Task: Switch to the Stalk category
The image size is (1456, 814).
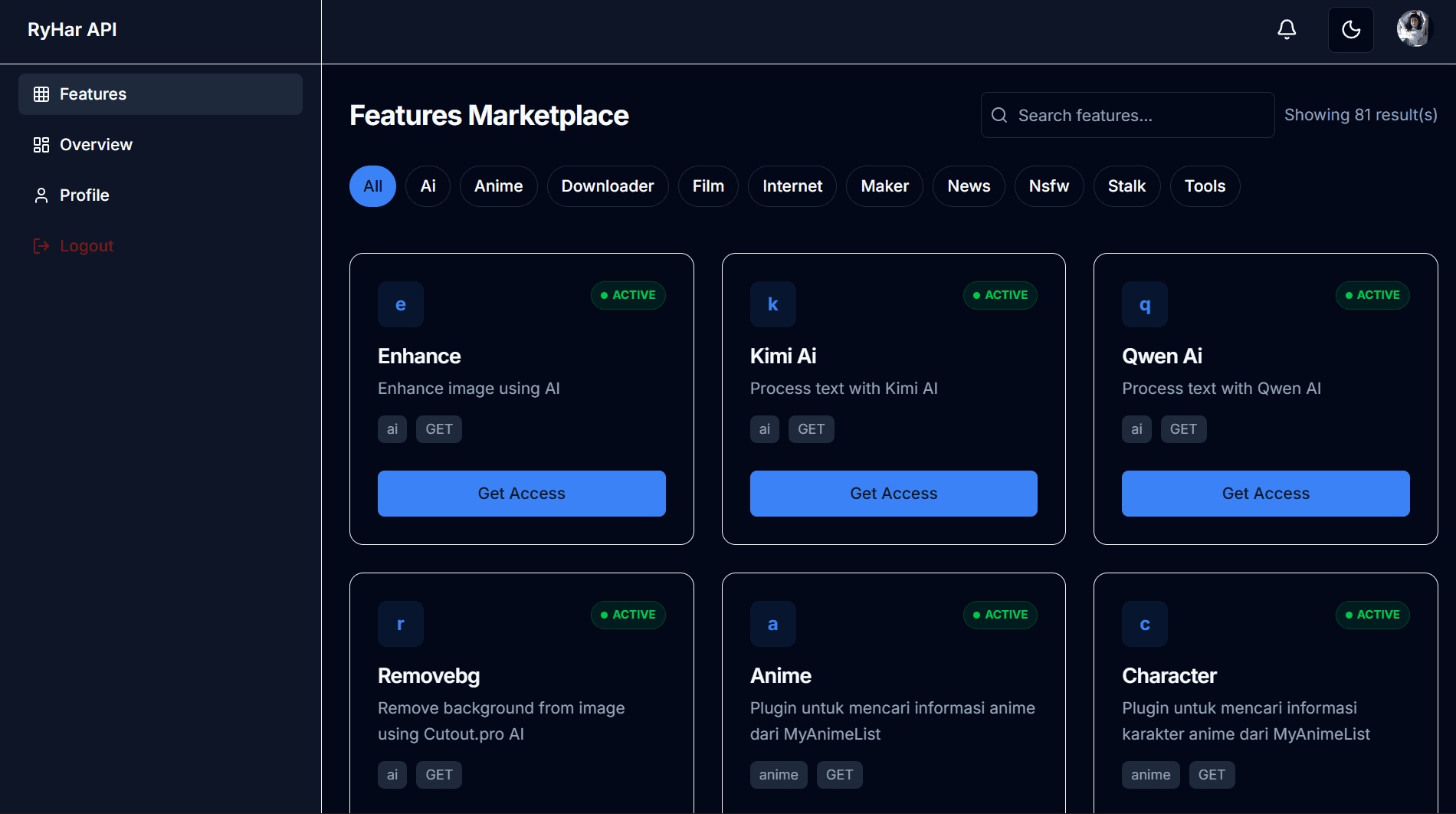Action: point(1126,186)
